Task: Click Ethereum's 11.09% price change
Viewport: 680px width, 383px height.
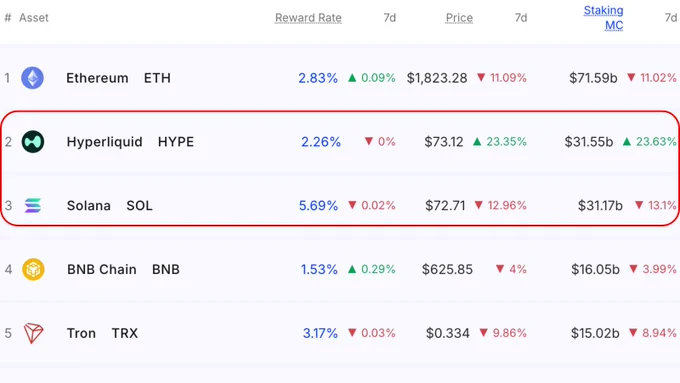Action: pos(502,78)
